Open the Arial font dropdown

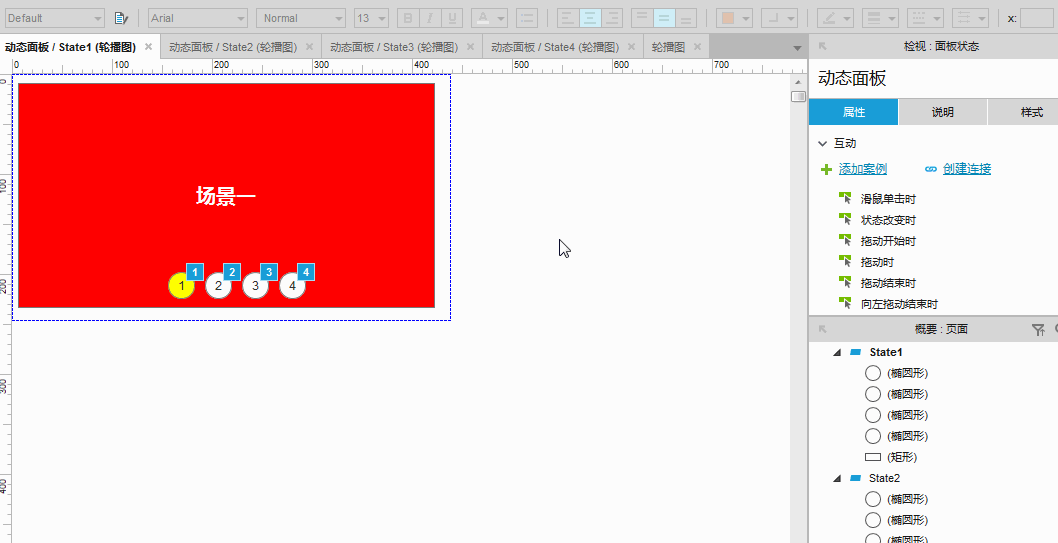point(198,18)
